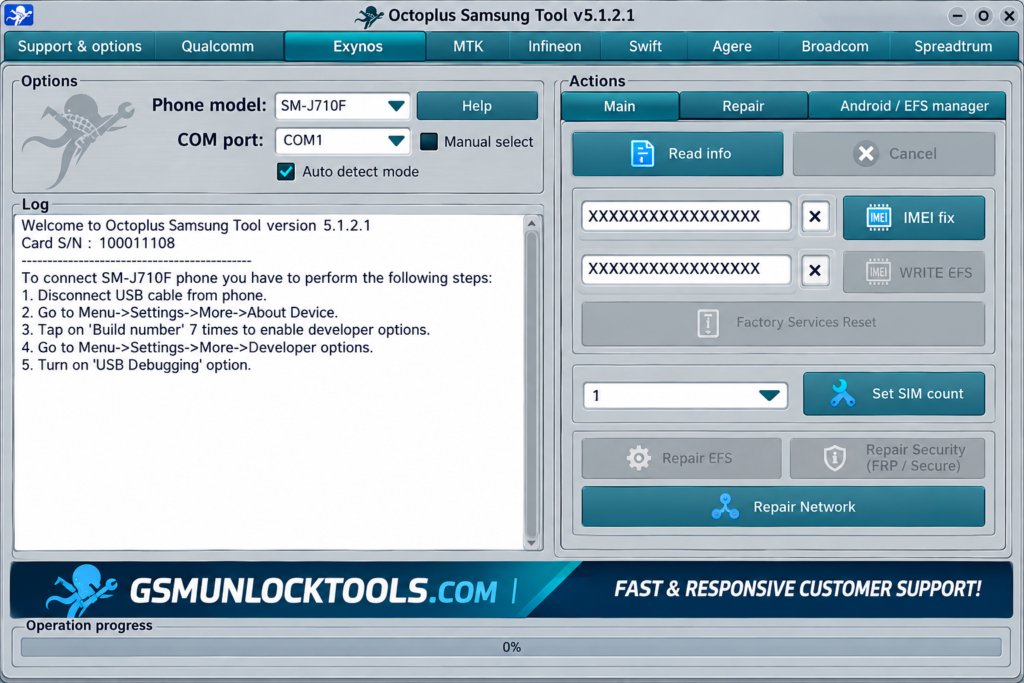Minimize the Octoplus window
Image resolution: width=1024 pixels, height=683 pixels.
(x=957, y=16)
